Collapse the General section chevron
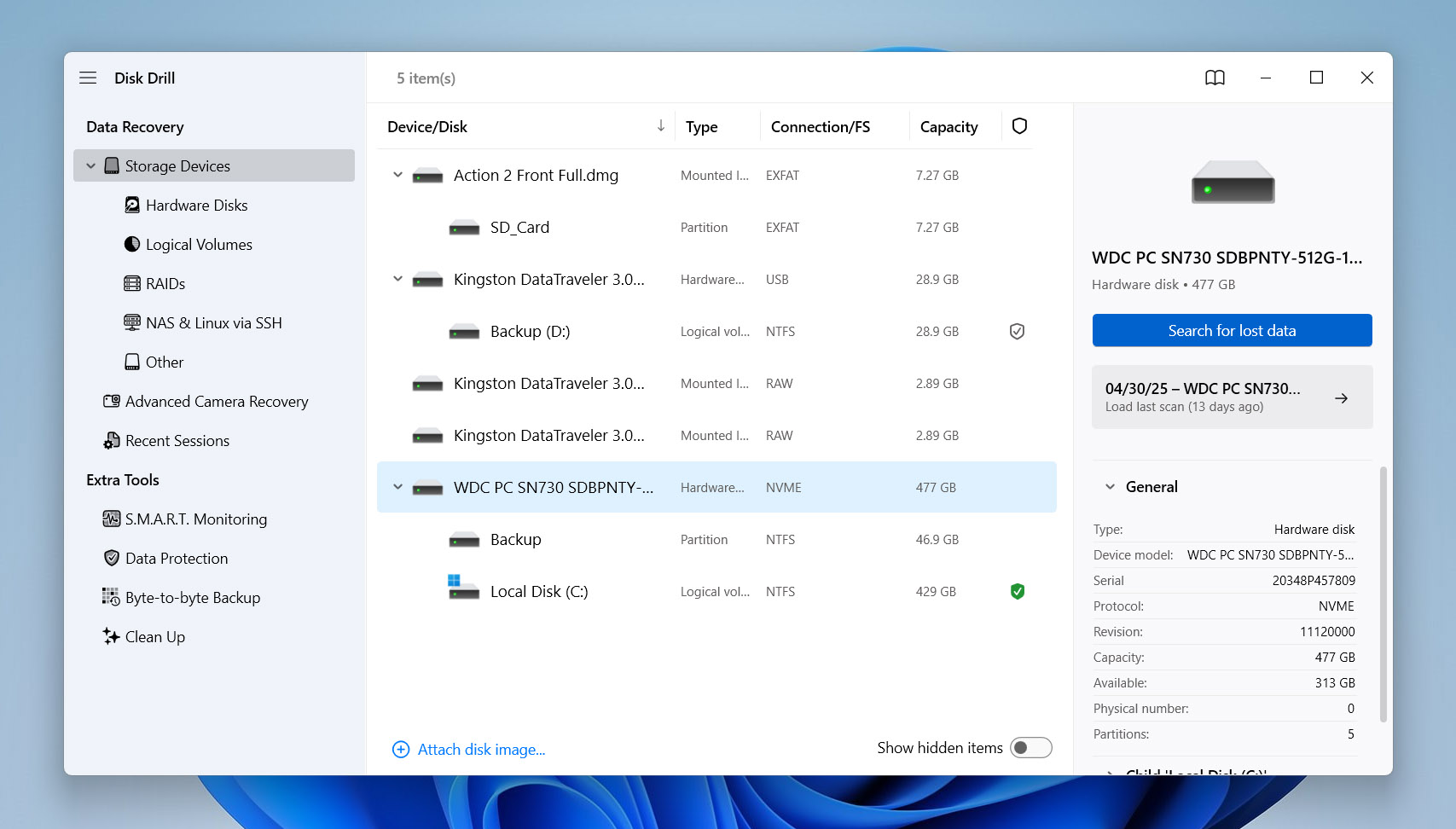Screen dimensions: 1456x829 pos(1110,487)
